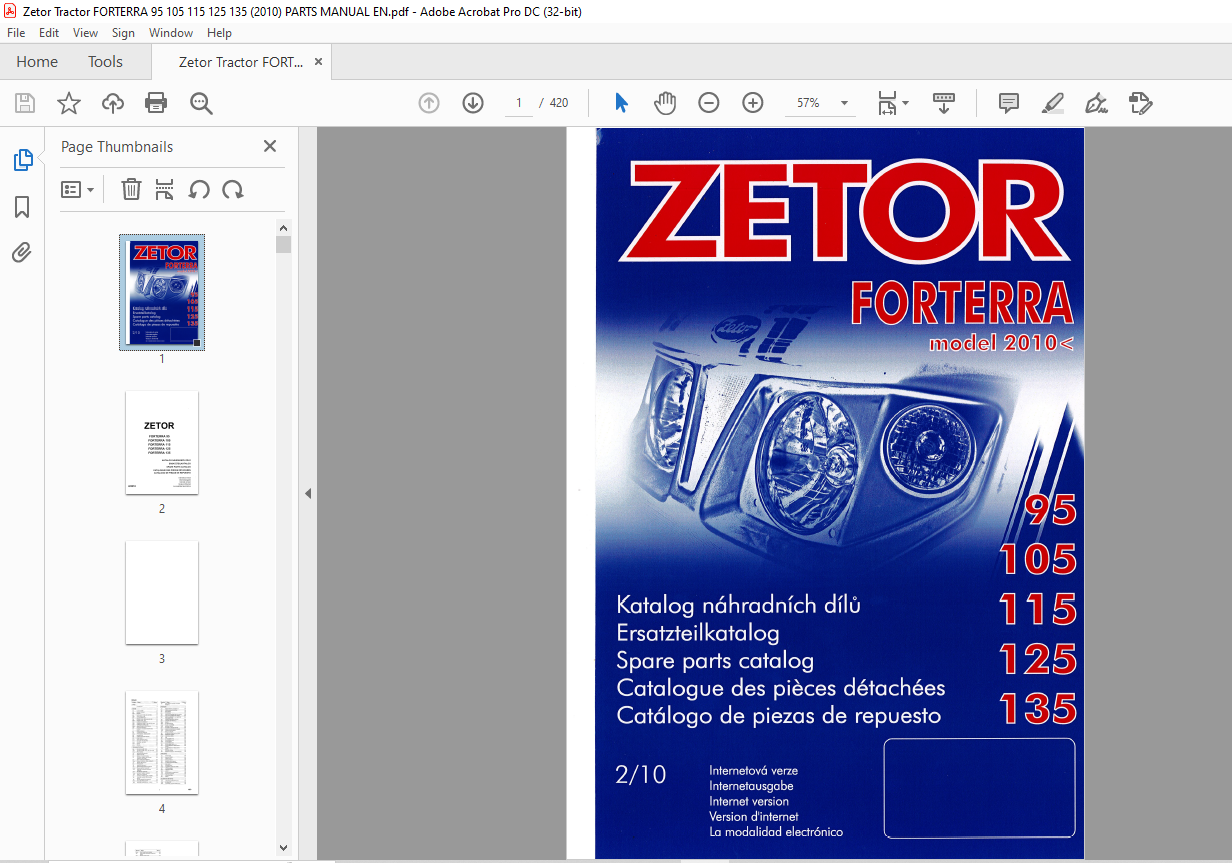1232x863 pixels.
Task: Open the View menu
Action: point(86,33)
